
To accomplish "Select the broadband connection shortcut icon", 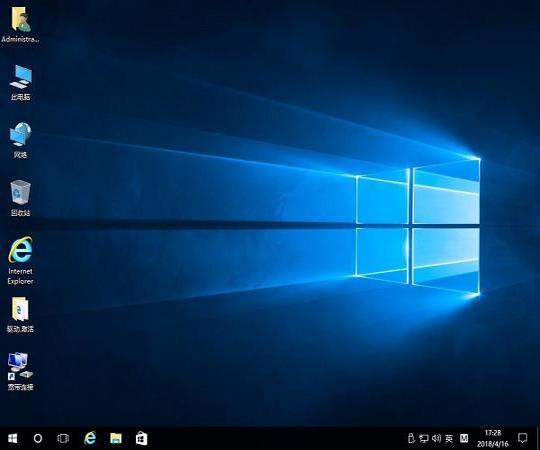I will click(x=21, y=371).
